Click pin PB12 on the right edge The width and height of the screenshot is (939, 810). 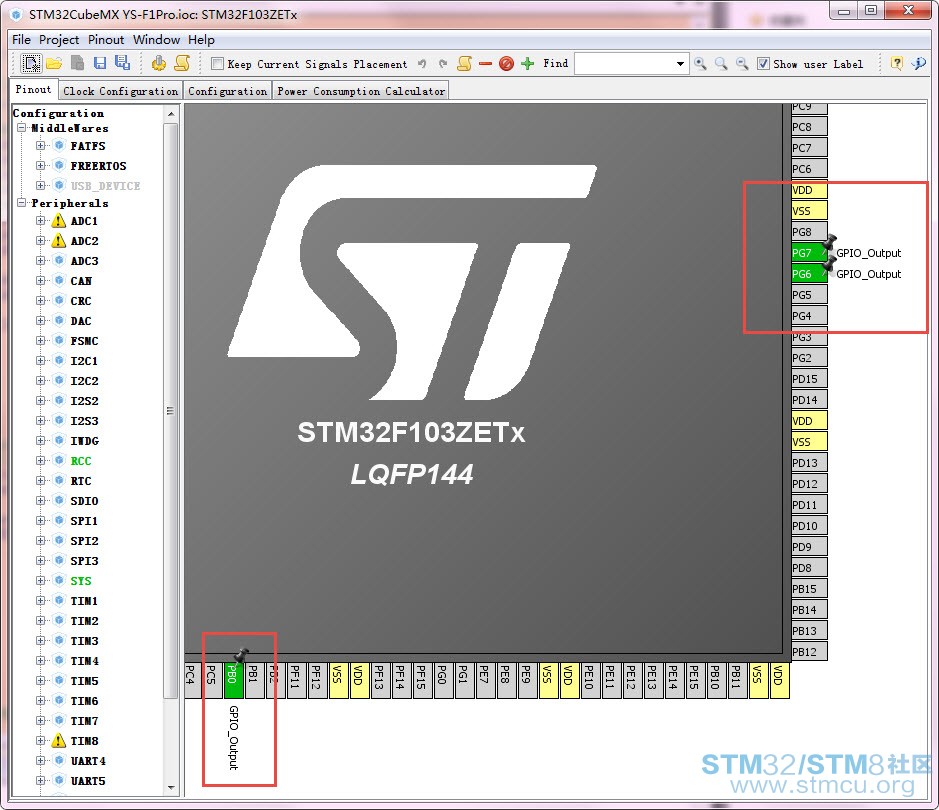808,651
